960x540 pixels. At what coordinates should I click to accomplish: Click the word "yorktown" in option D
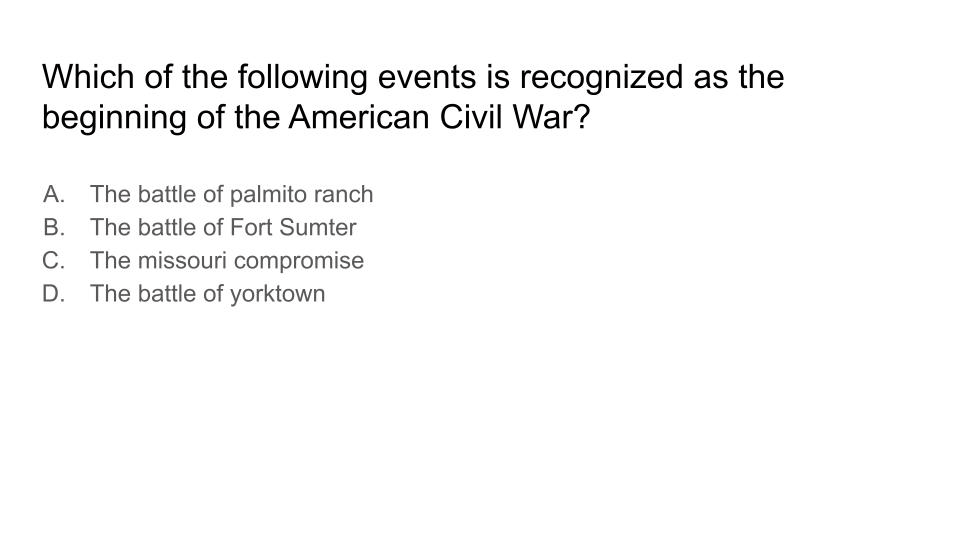(277, 295)
